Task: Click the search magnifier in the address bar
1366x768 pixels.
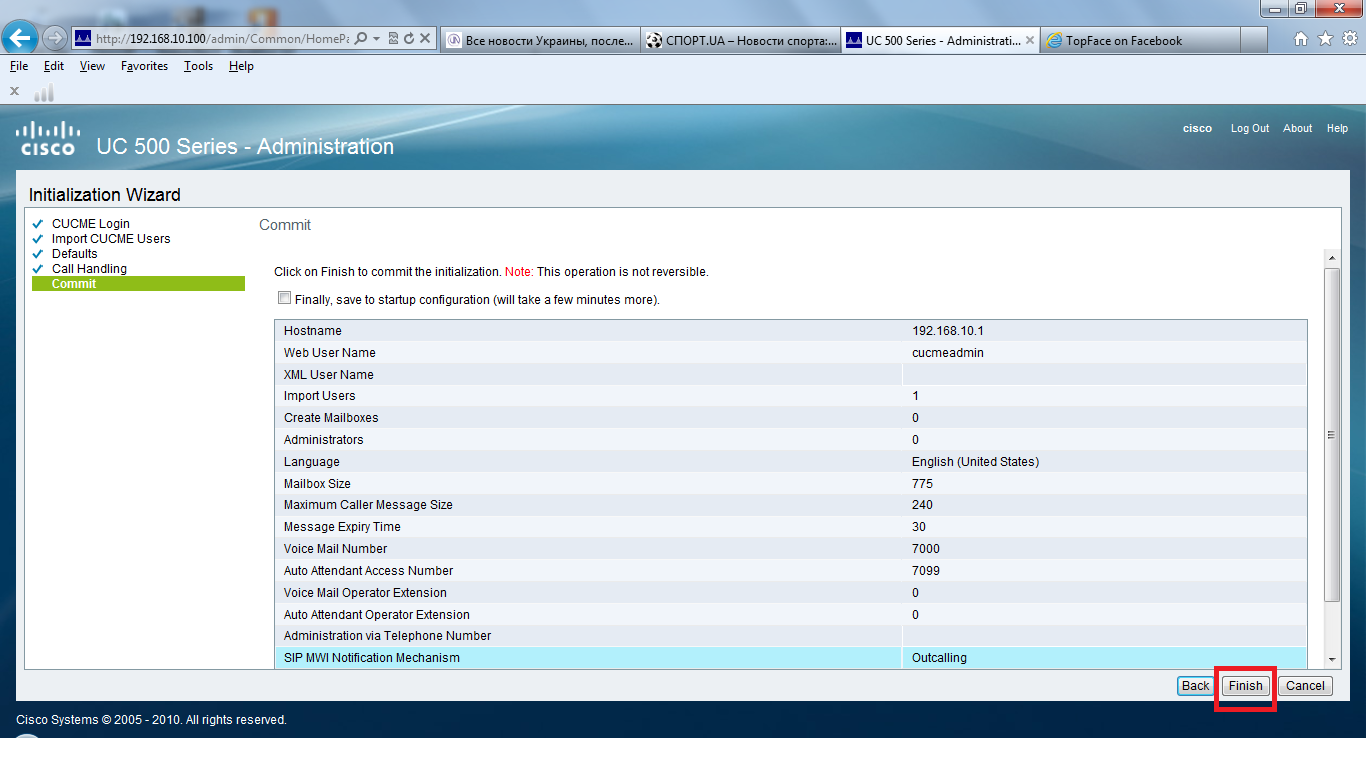Action: (x=361, y=38)
